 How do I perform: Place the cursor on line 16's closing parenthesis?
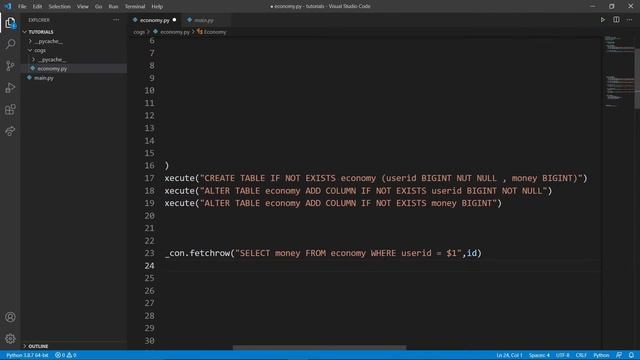tap(167, 165)
